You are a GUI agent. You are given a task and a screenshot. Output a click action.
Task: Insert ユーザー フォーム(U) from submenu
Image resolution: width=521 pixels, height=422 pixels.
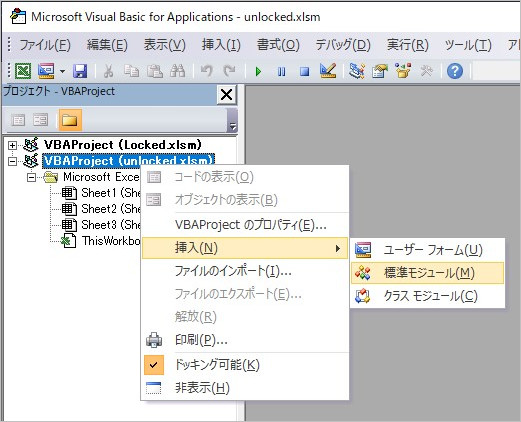pyautogui.click(x=428, y=250)
